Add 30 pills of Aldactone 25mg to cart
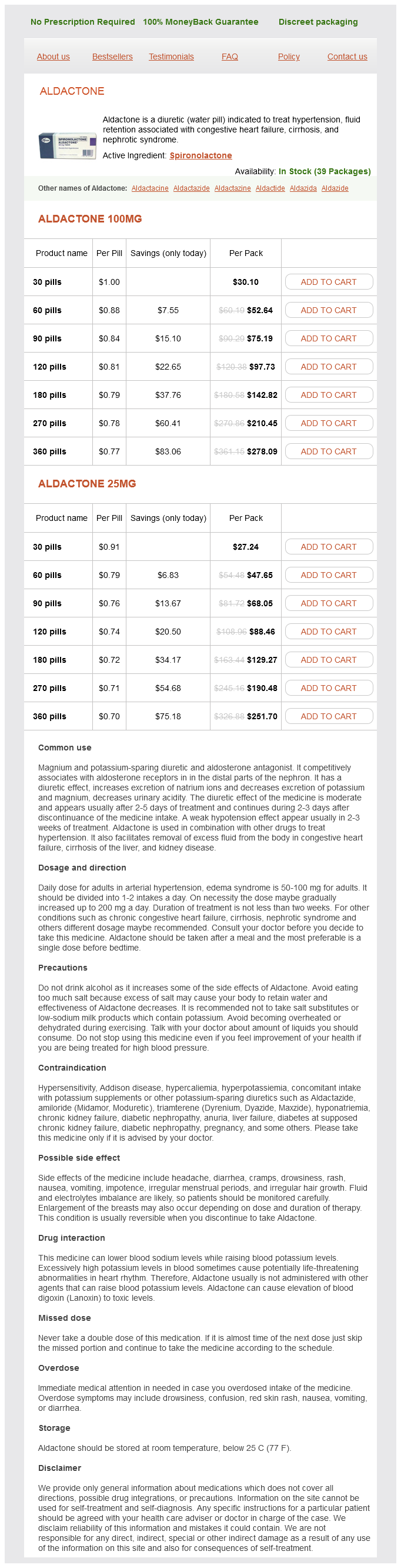 coord(329,547)
